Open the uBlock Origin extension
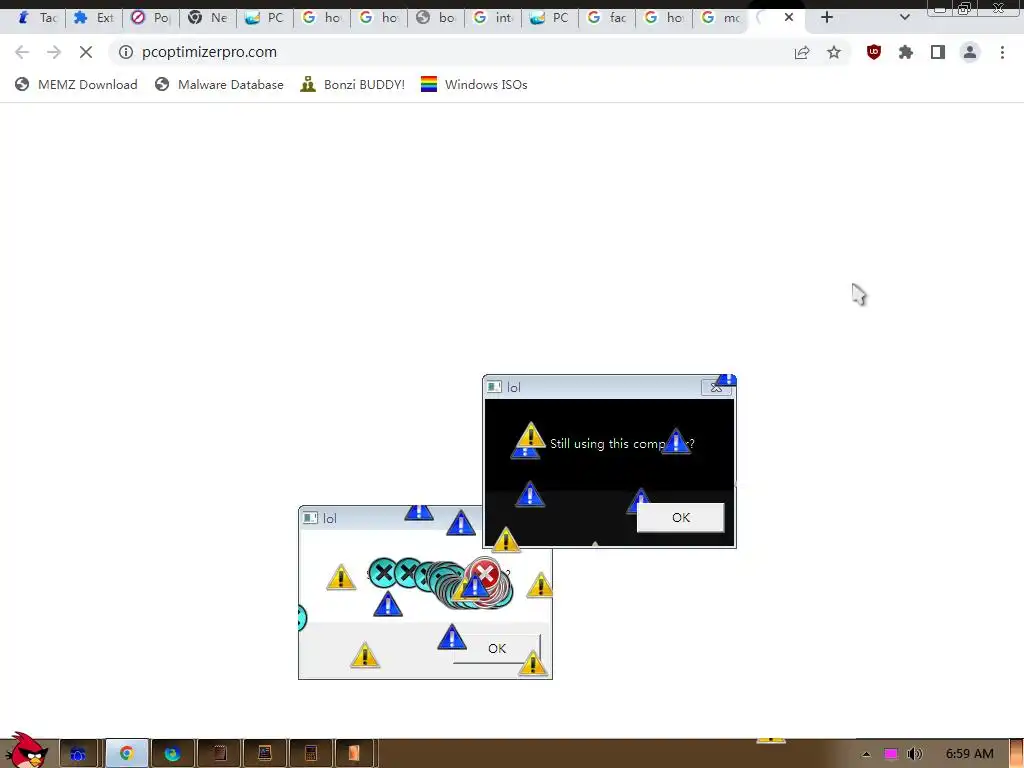This screenshot has width=1024, height=768. [874, 52]
